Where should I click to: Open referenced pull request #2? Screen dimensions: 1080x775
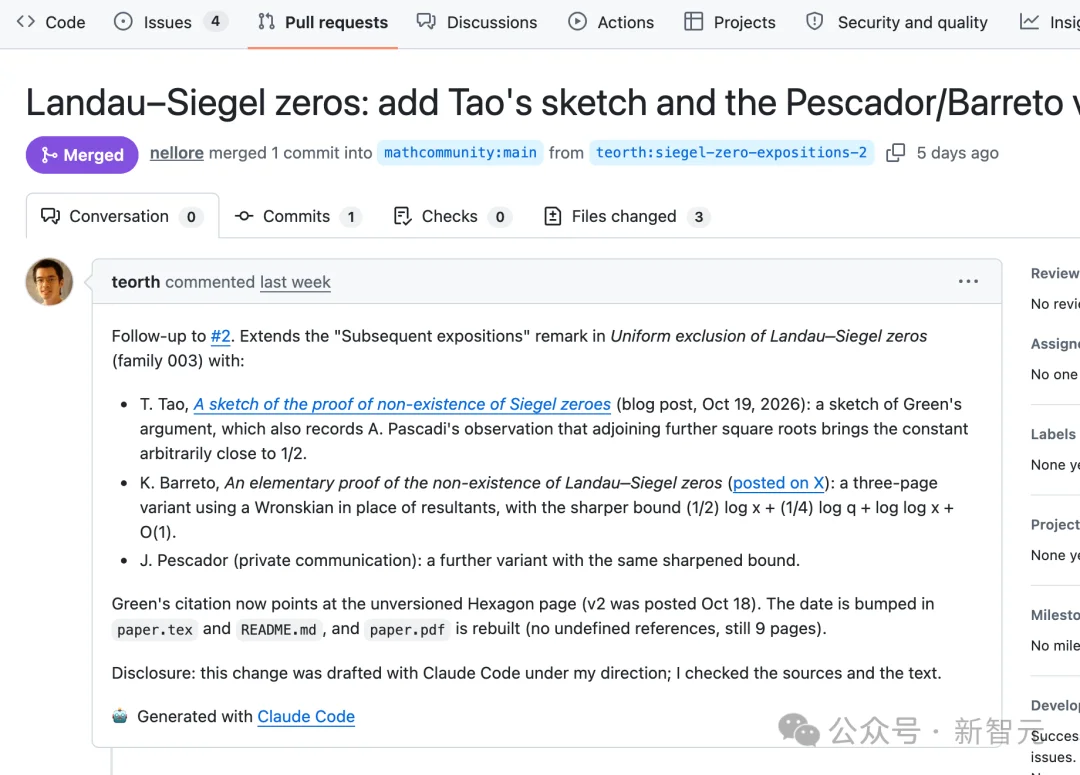click(x=220, y=336)
